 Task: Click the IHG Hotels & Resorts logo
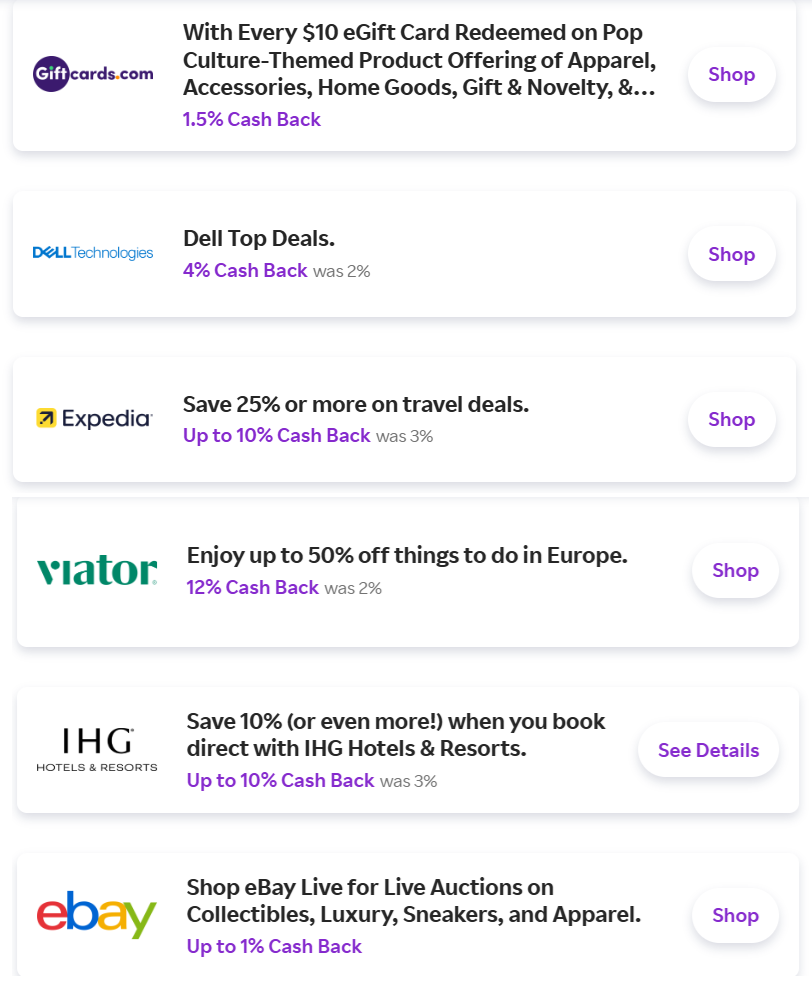coord(97,750)
